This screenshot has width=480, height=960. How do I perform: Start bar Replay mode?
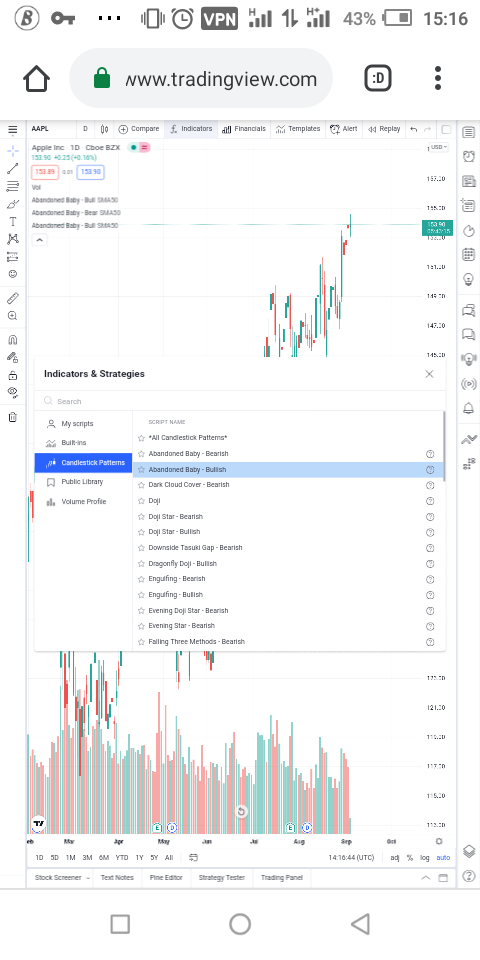click(x=384, y=129)
